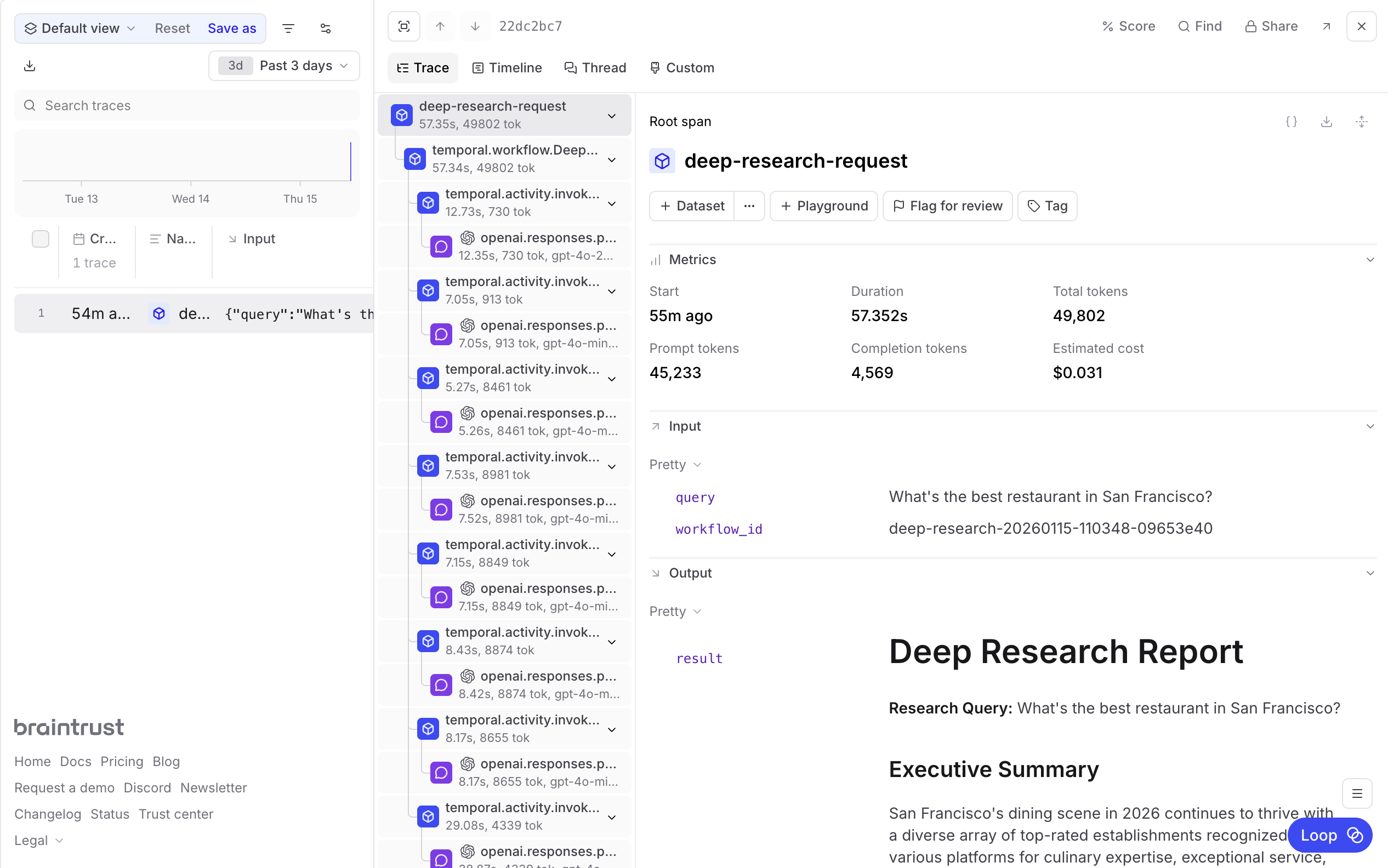The height and width of the screenshot is (868, 1388).
Task: Check the select-all traces checkbox
Action: coord(40,239)
